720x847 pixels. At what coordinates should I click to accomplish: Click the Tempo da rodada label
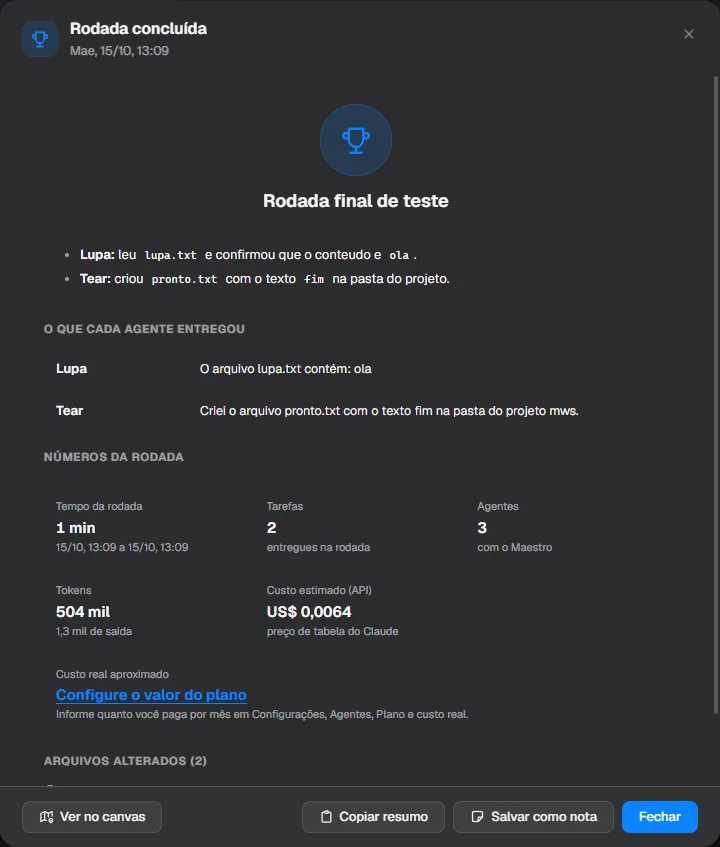pyautogui.click(x=99, y=506)
